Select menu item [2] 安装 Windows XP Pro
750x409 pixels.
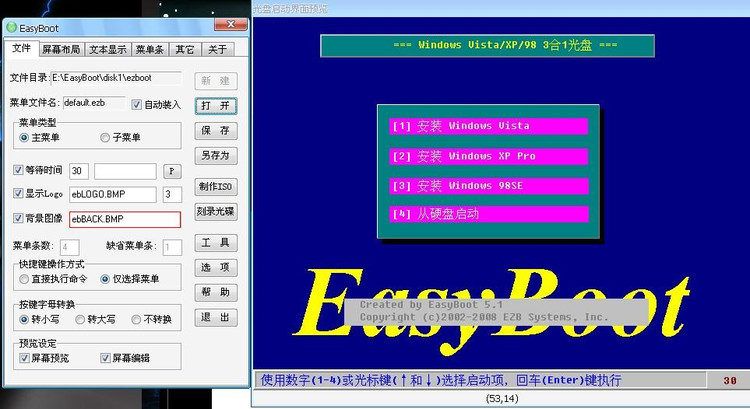tap(488, 156)
